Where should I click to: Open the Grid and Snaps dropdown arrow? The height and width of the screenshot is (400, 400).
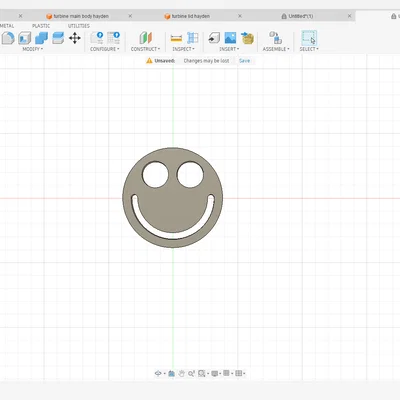pos(232,374)
